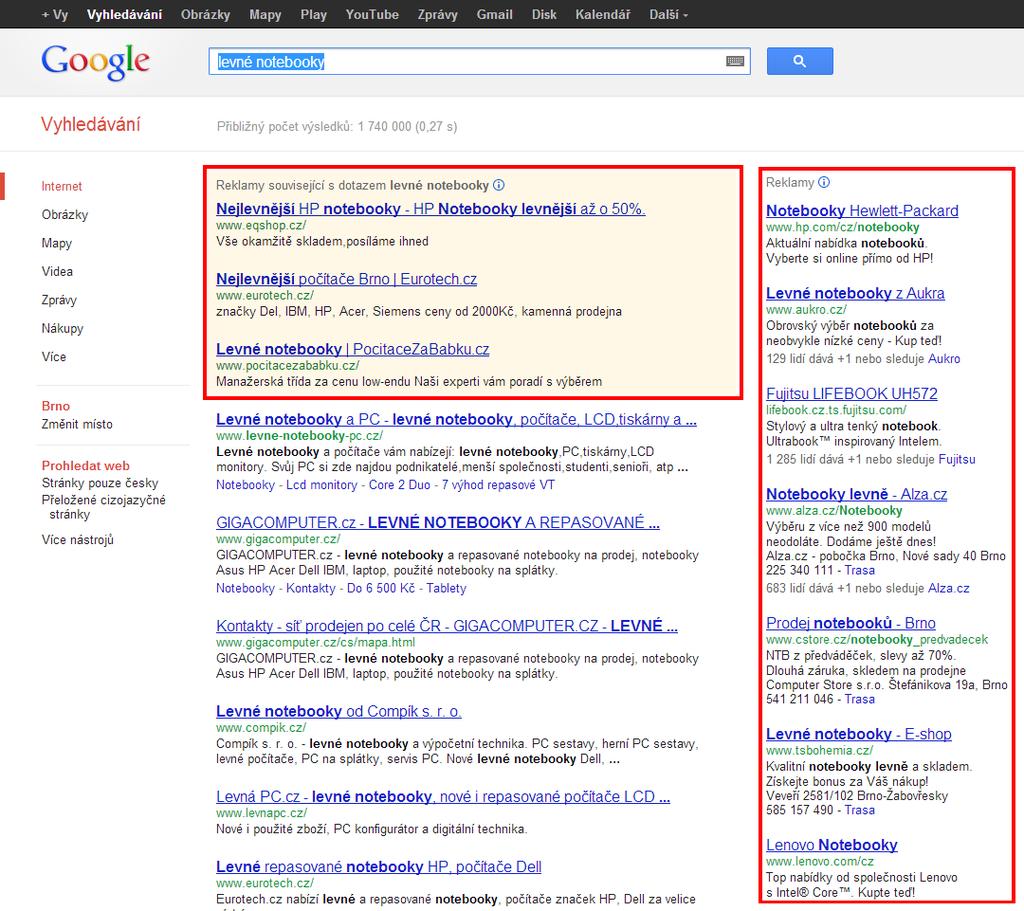Click the red Vyhledávání page heading
Viewport: 1024px width, 911px height.
91,125
